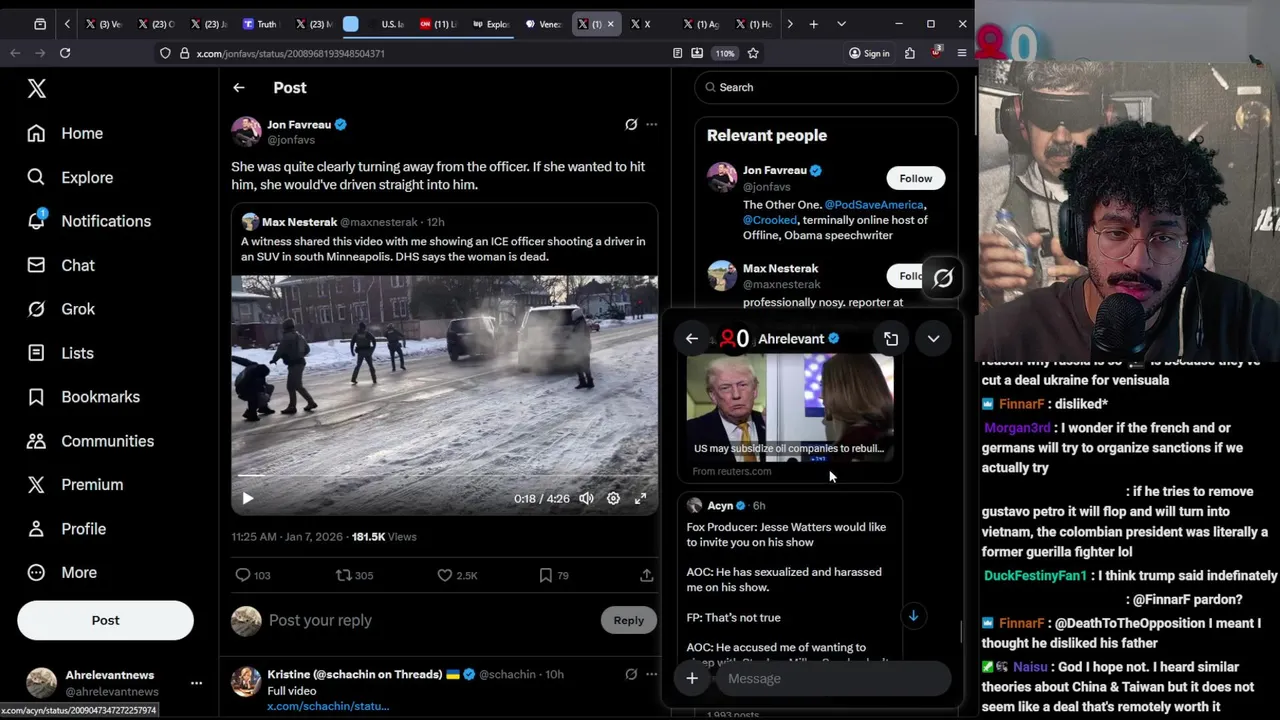Open x.com/schachin link in reply
Image resolution: width=1280 pixels, height=720 pixels.
(328, 706)
